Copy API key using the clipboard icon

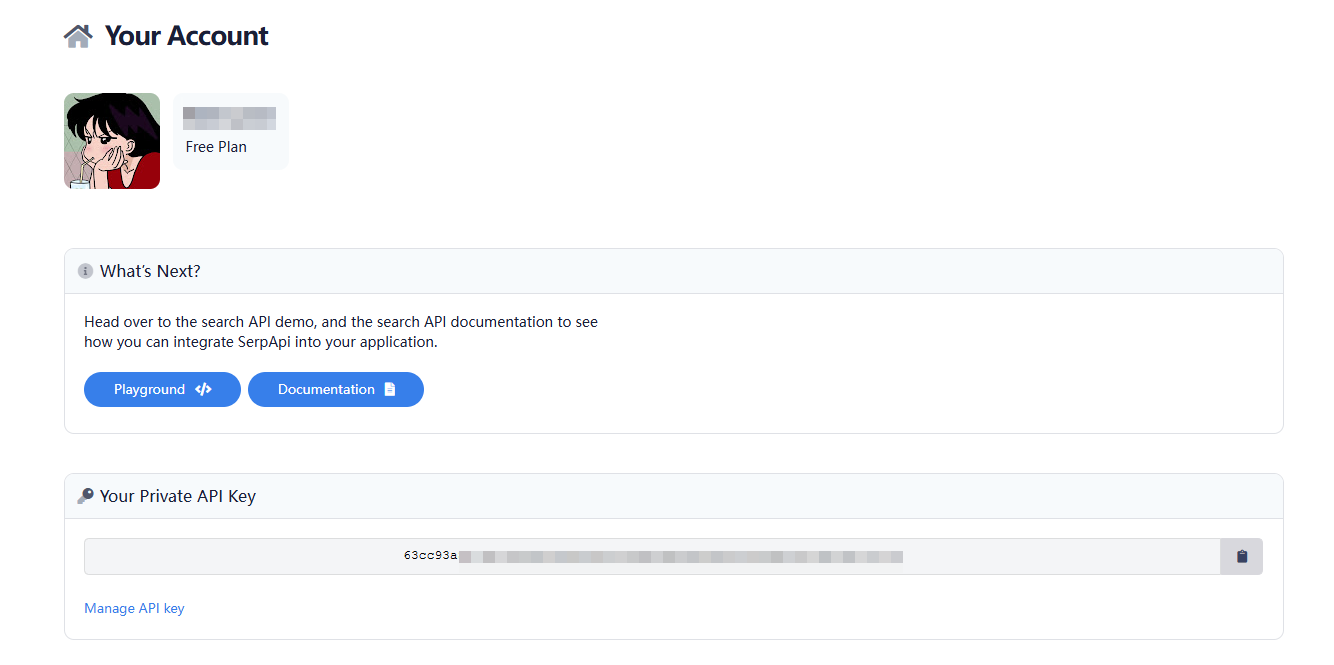[x=1241, y=557]
